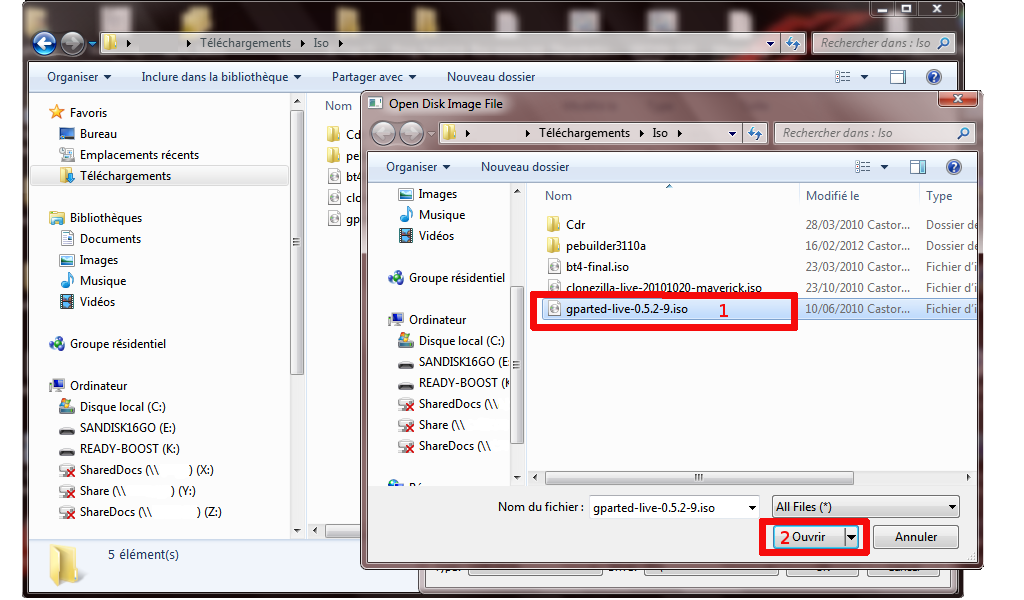Open Partager avec menu in Explorer

click(x=374, y=77)
